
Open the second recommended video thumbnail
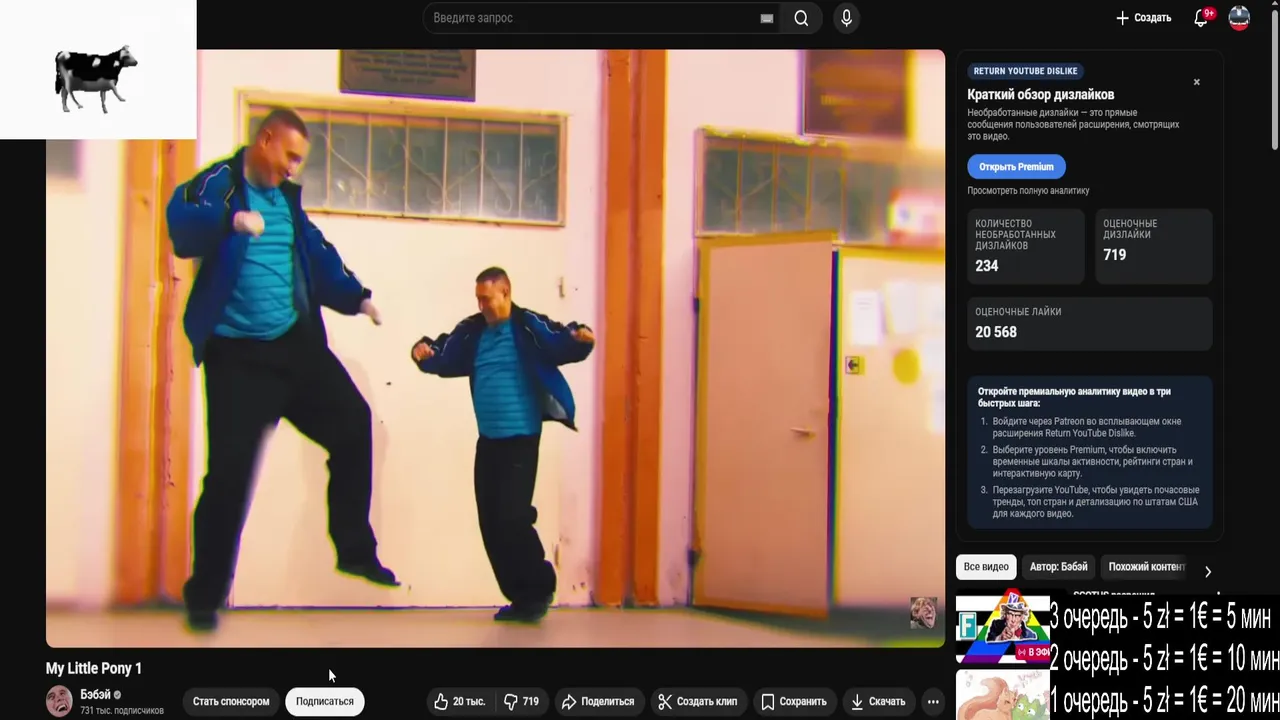pos(1003,694)
